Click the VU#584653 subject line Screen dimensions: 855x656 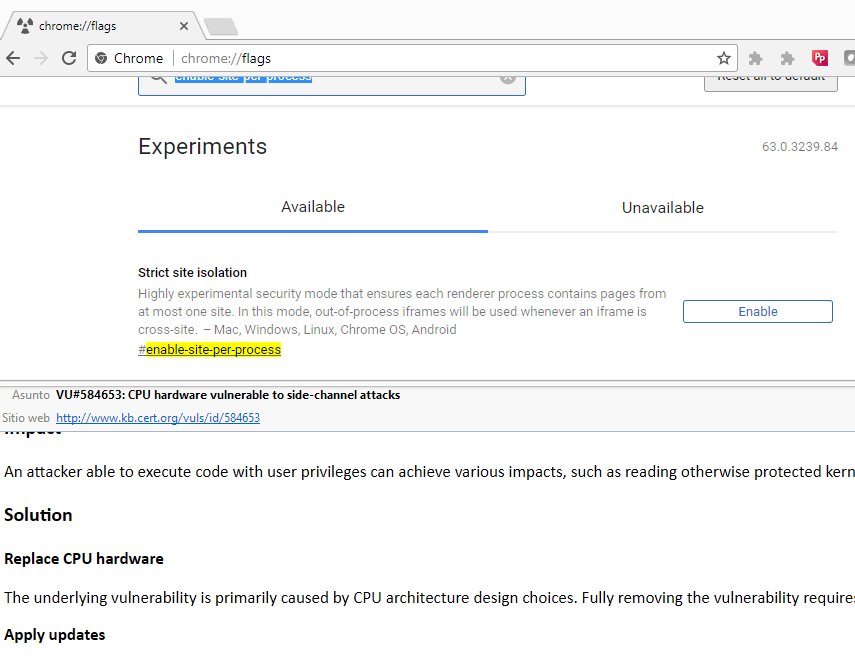tap(228, 395)
